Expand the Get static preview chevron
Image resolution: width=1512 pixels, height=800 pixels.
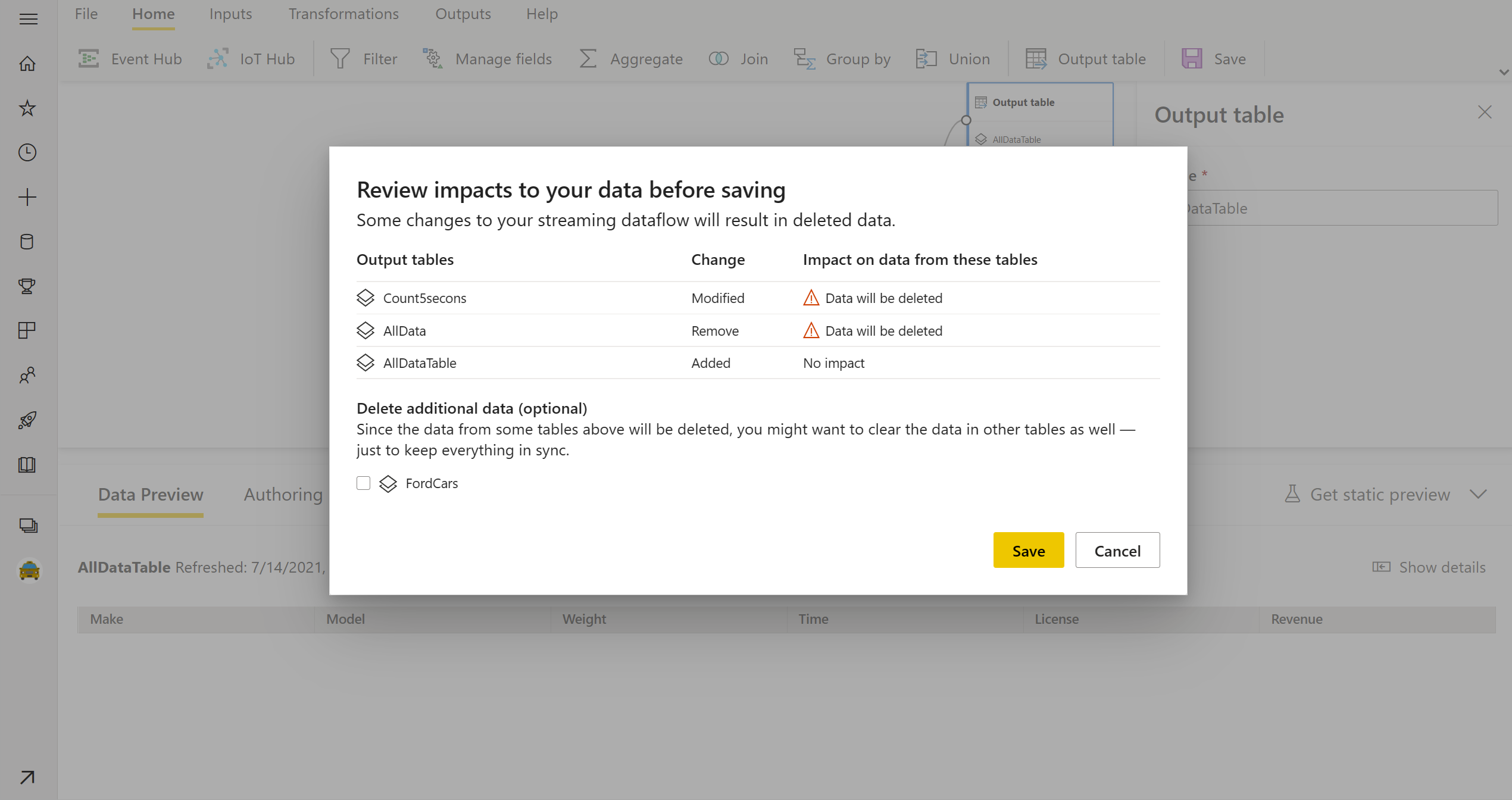click(1478, 494)
